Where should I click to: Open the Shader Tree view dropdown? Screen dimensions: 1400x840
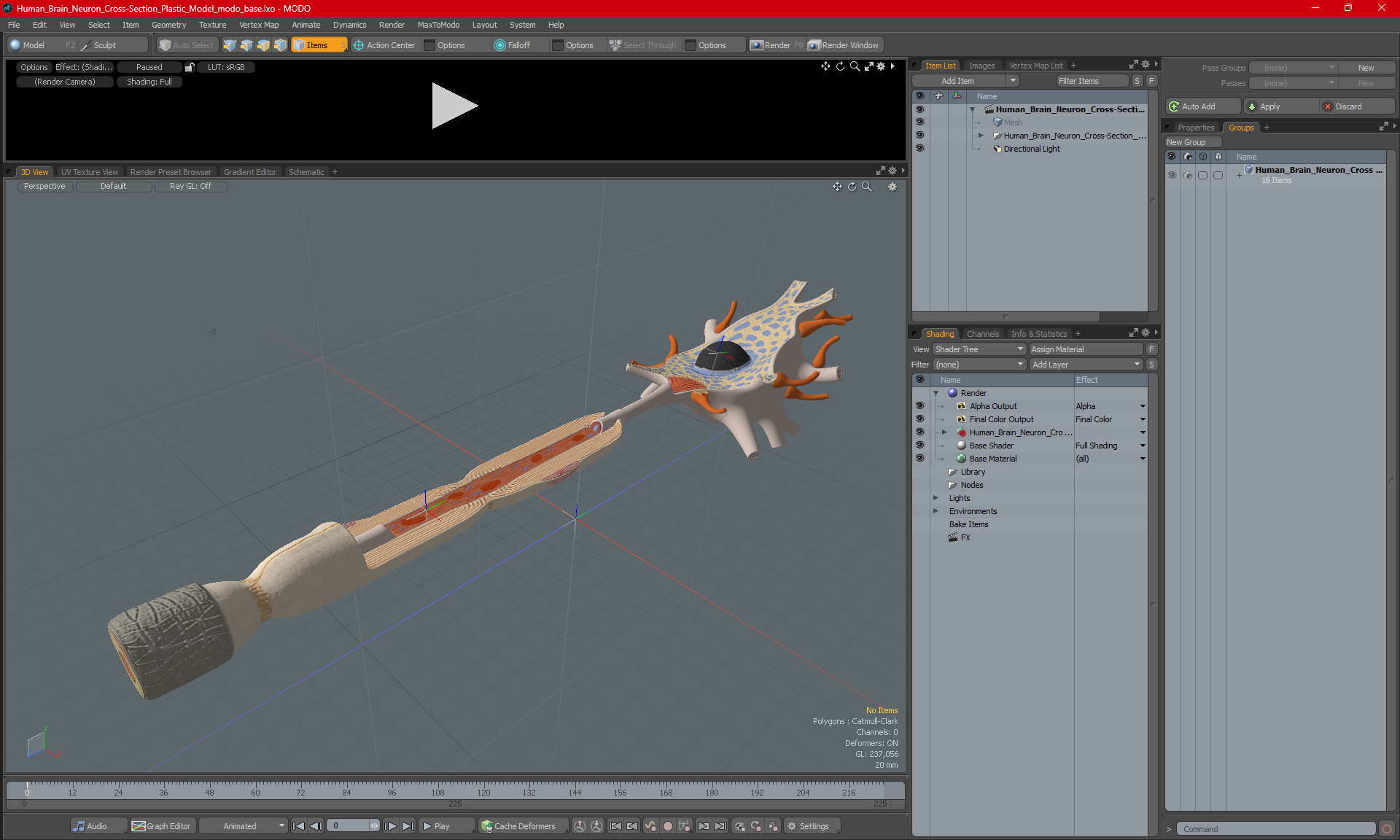979,349
